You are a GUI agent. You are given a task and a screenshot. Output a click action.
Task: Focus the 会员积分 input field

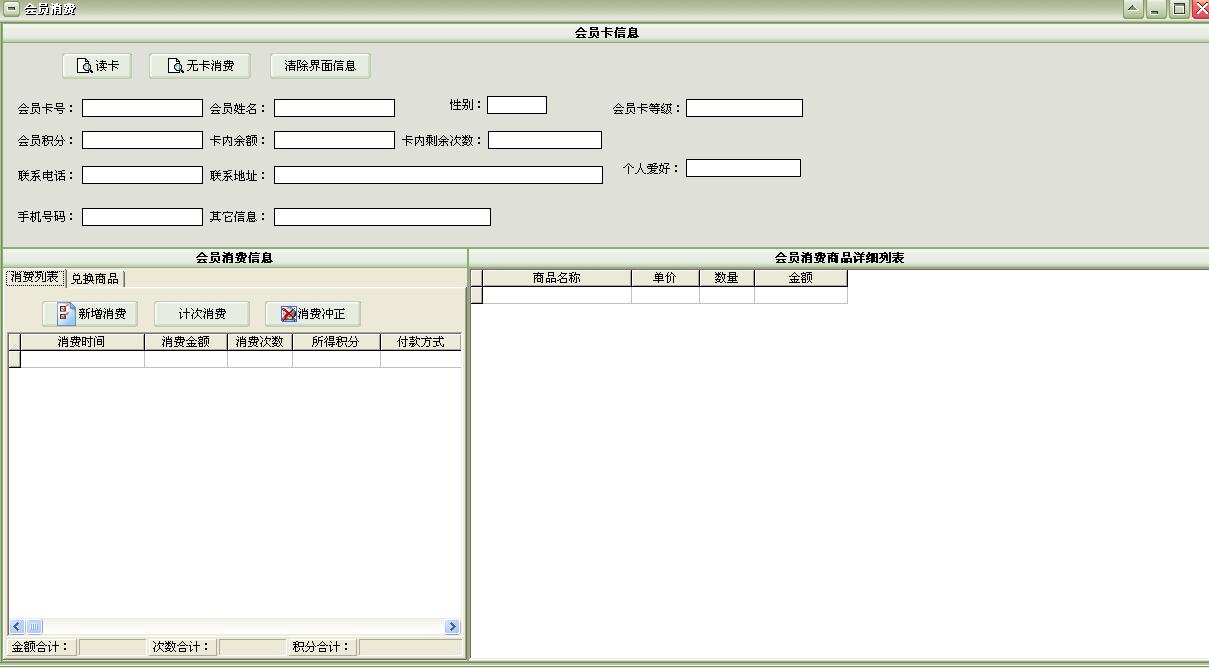point(142,140)
